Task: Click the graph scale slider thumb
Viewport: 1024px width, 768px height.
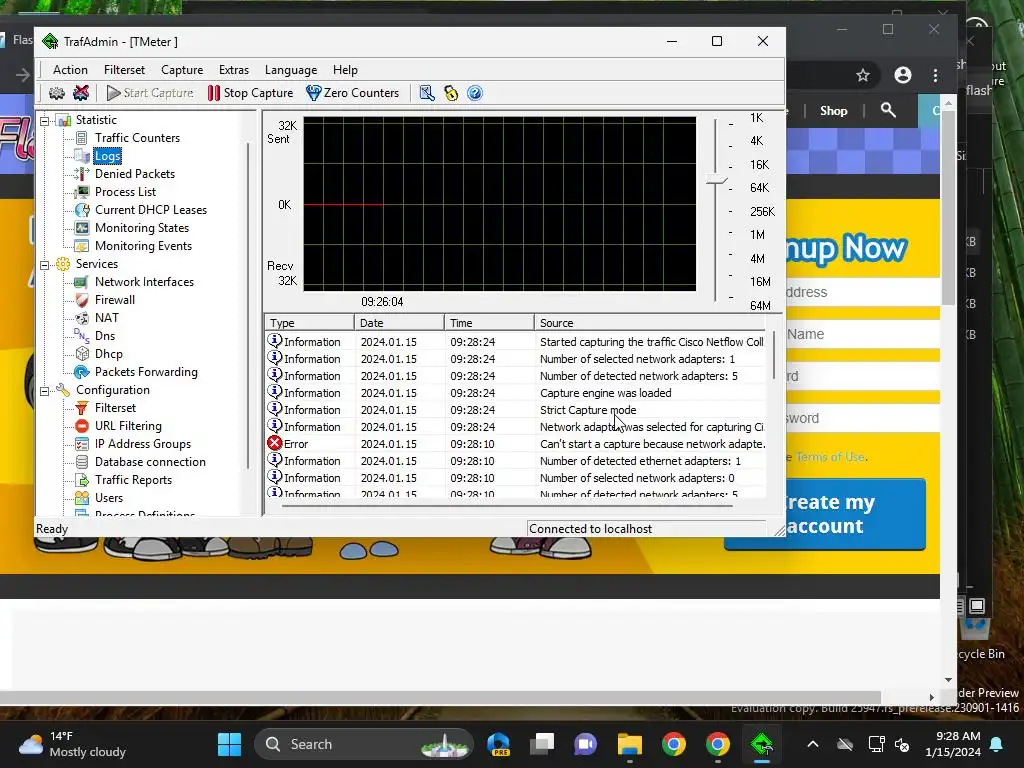Action: [x=716, y=180]
